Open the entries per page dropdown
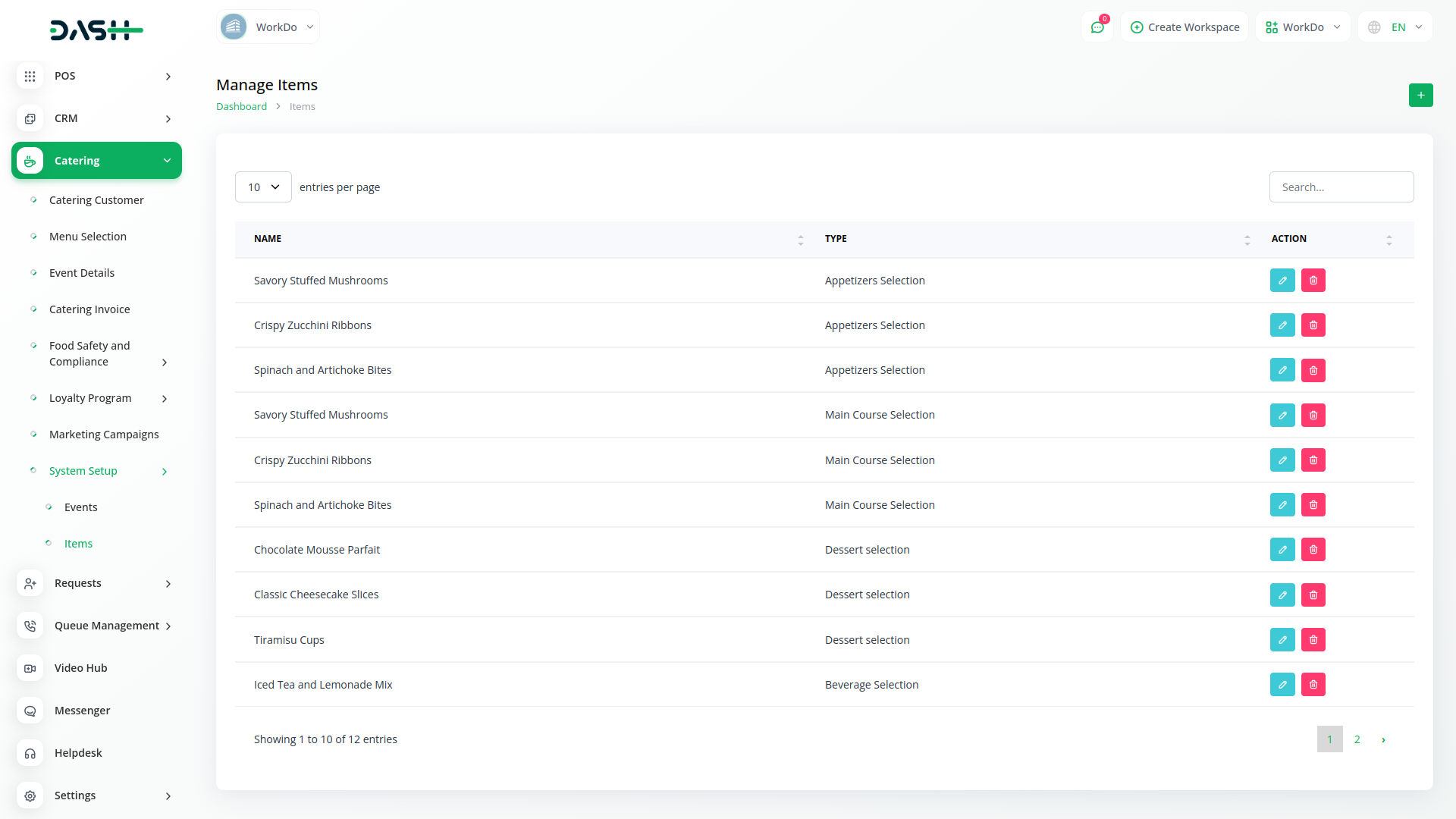This screenshot has height=819, width=1456. [x=263, y=187]
